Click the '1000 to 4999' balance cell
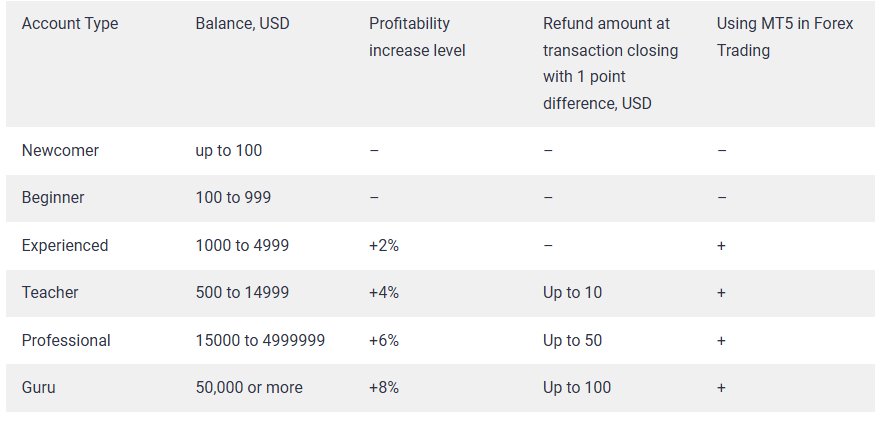The height and width of the screenshot is (422, 890). [x=243, y=245]
